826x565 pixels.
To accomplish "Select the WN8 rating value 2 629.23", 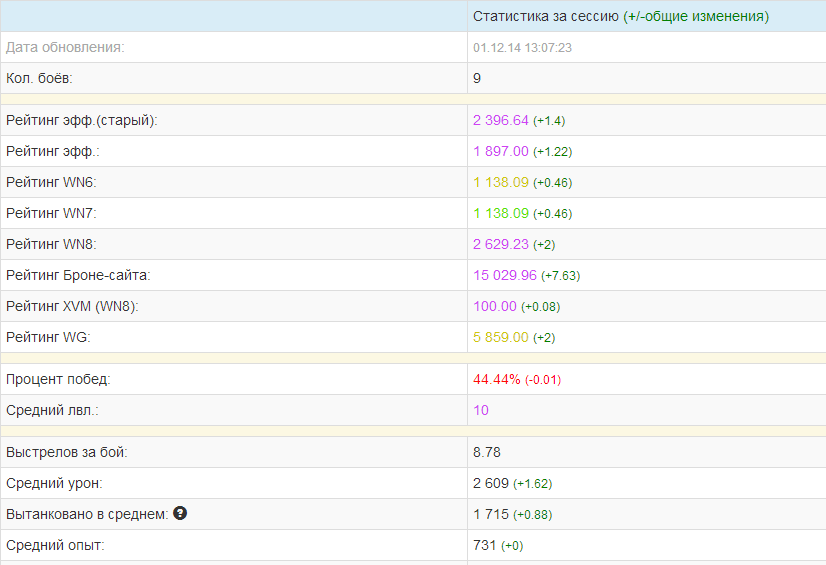I will pyautogui.click(x=500, y=244).
